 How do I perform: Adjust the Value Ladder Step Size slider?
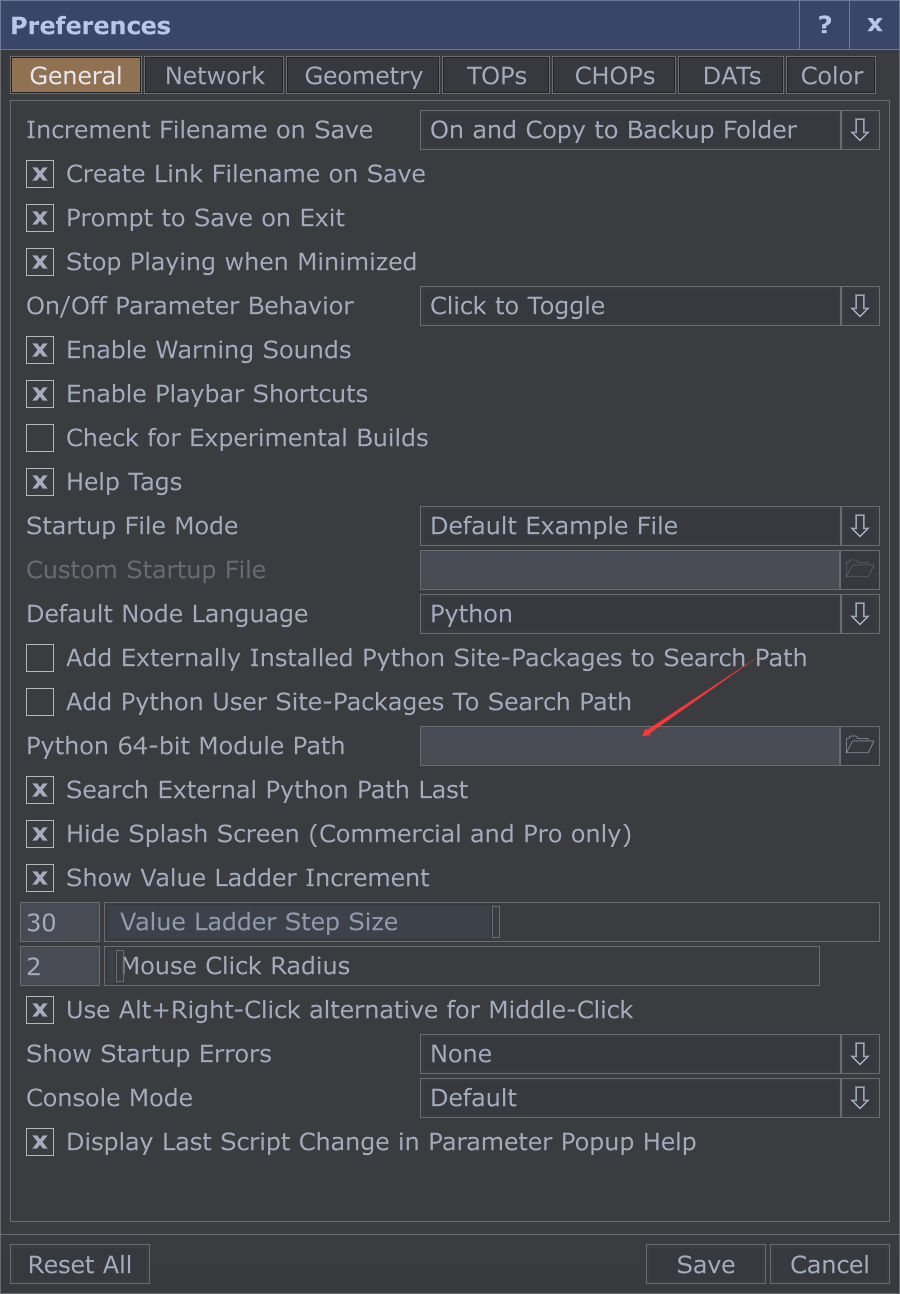point(492,922)
